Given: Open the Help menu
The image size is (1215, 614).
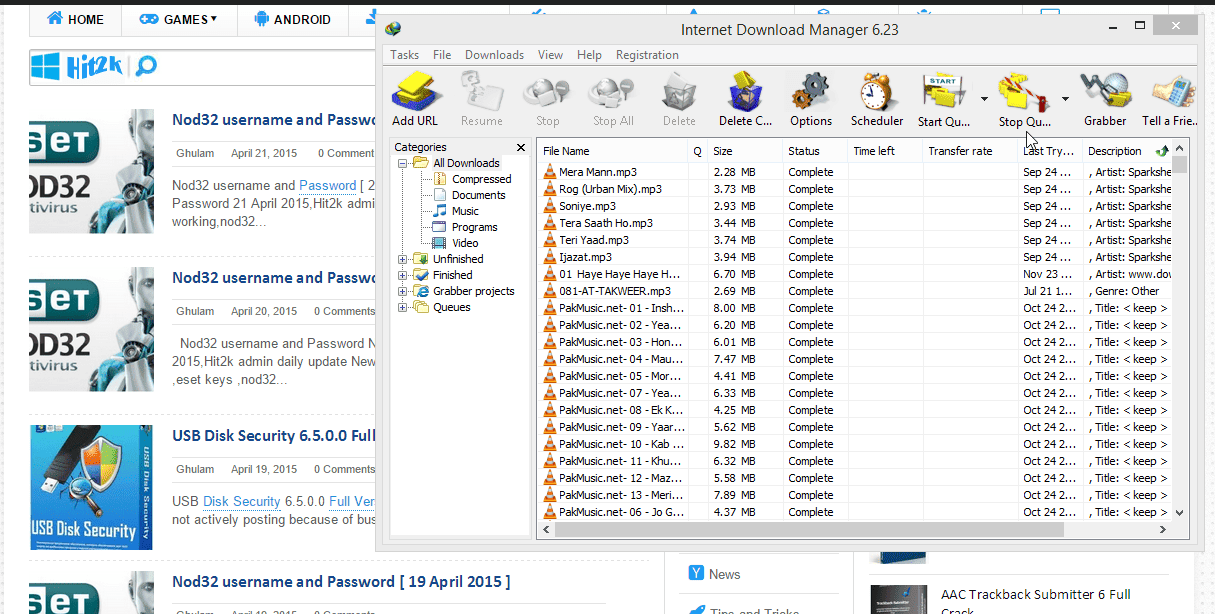Looking at the screenshot, I should tap(590, 55).
